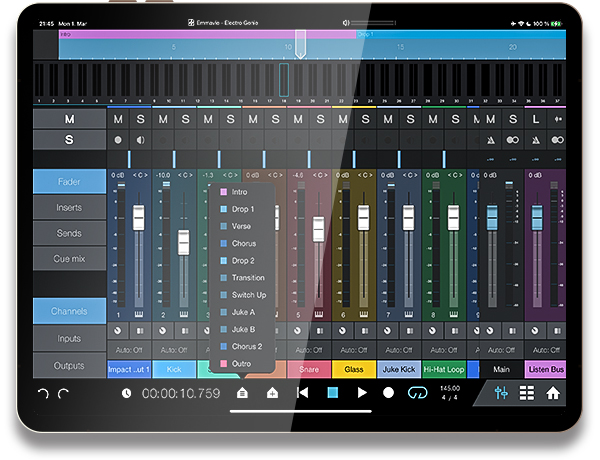Undo with the curved back arrow

(x=43, y=393)
